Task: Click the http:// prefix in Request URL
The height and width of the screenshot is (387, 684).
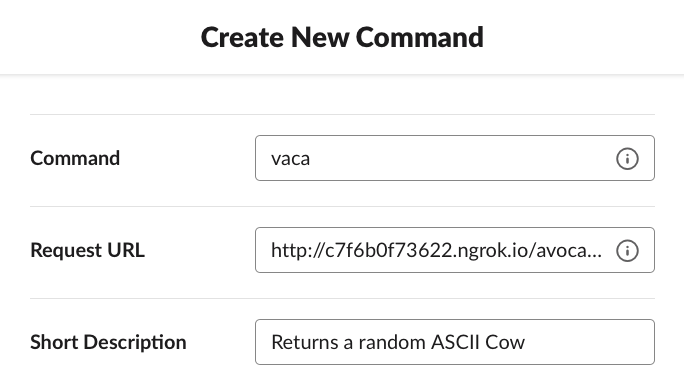Action: (298, 251)
